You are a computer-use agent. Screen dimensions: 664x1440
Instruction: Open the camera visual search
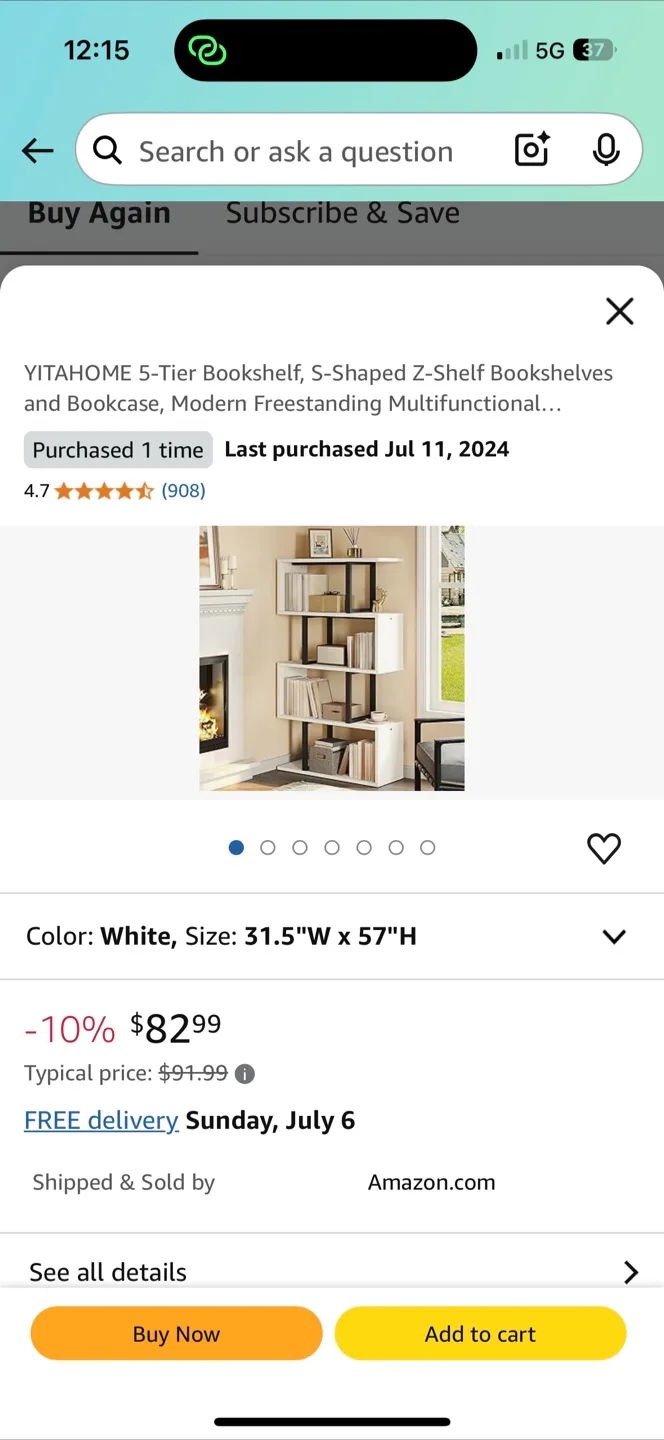click(531, 150)
